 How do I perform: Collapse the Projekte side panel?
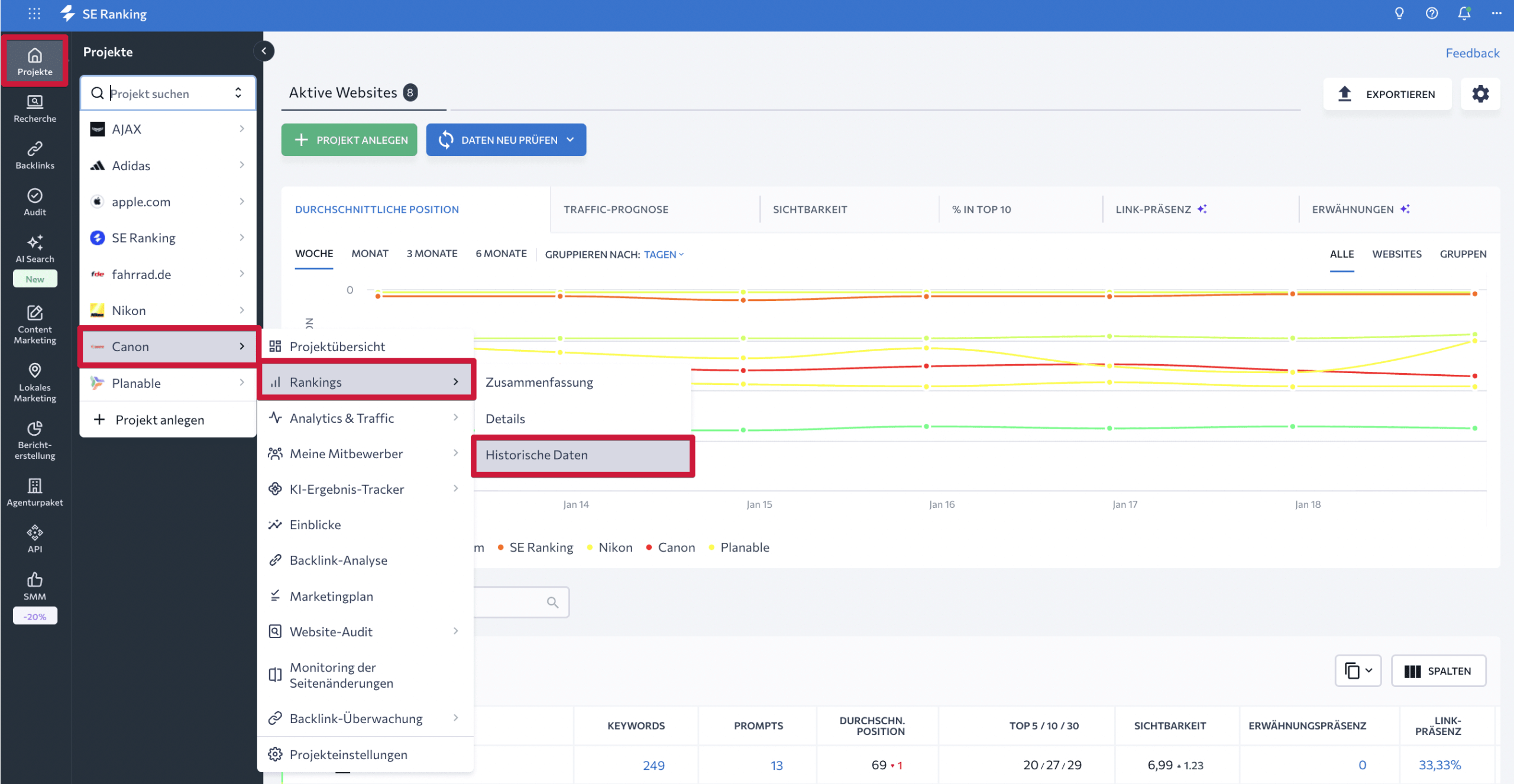(264, 51)
